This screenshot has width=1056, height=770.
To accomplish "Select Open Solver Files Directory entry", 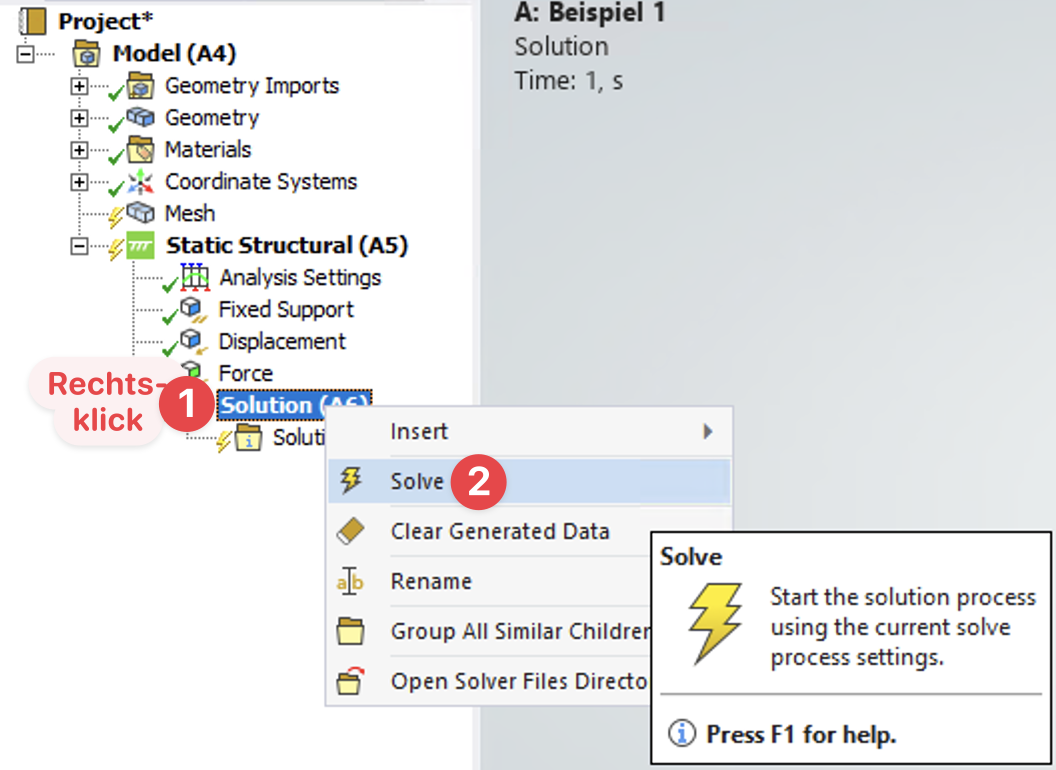I will 519,682.
